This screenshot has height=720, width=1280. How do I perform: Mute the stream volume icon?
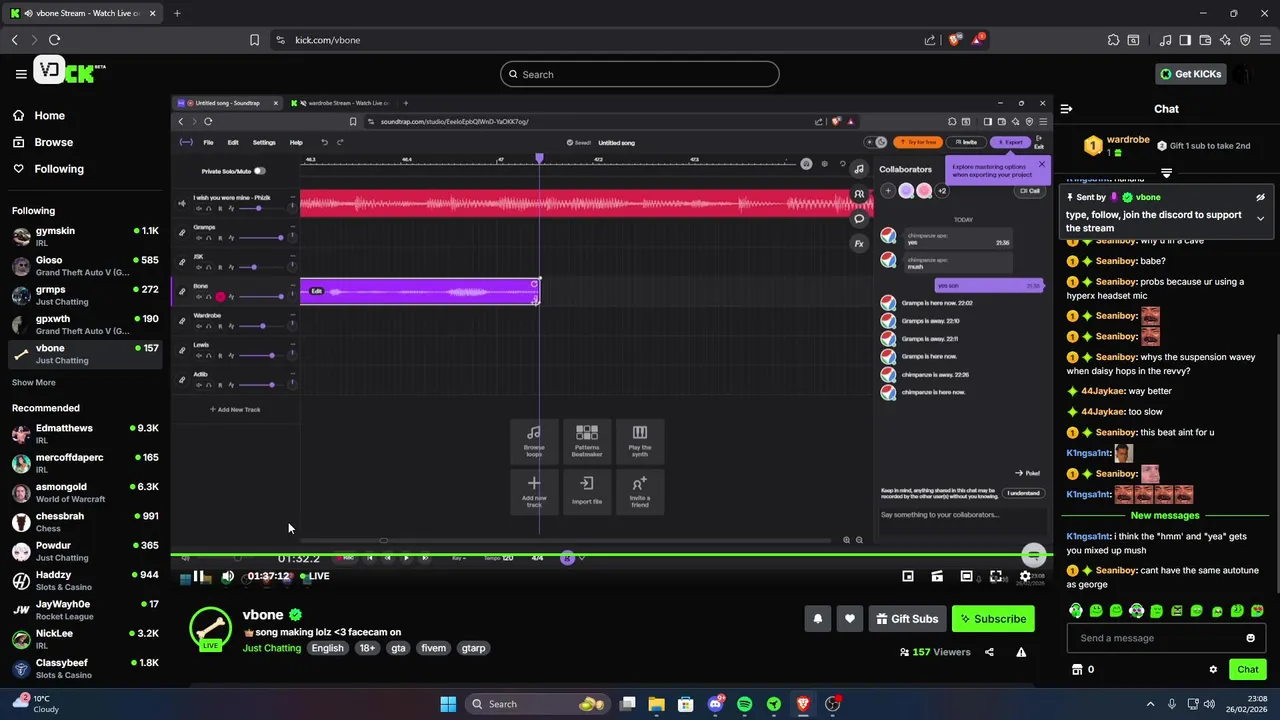tap(227, 576)
